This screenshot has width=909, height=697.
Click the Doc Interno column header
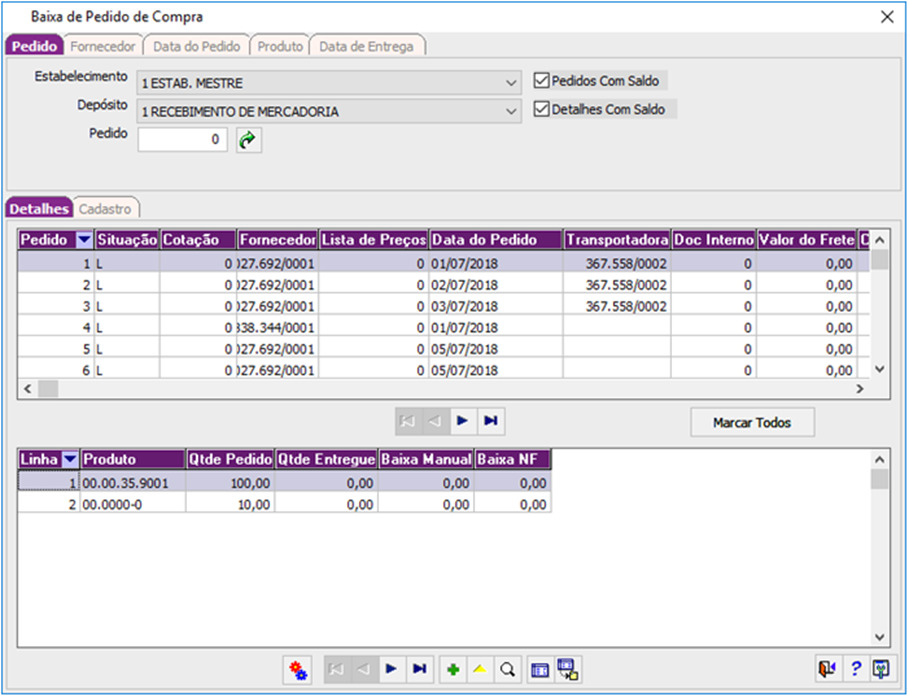point(714,239)
